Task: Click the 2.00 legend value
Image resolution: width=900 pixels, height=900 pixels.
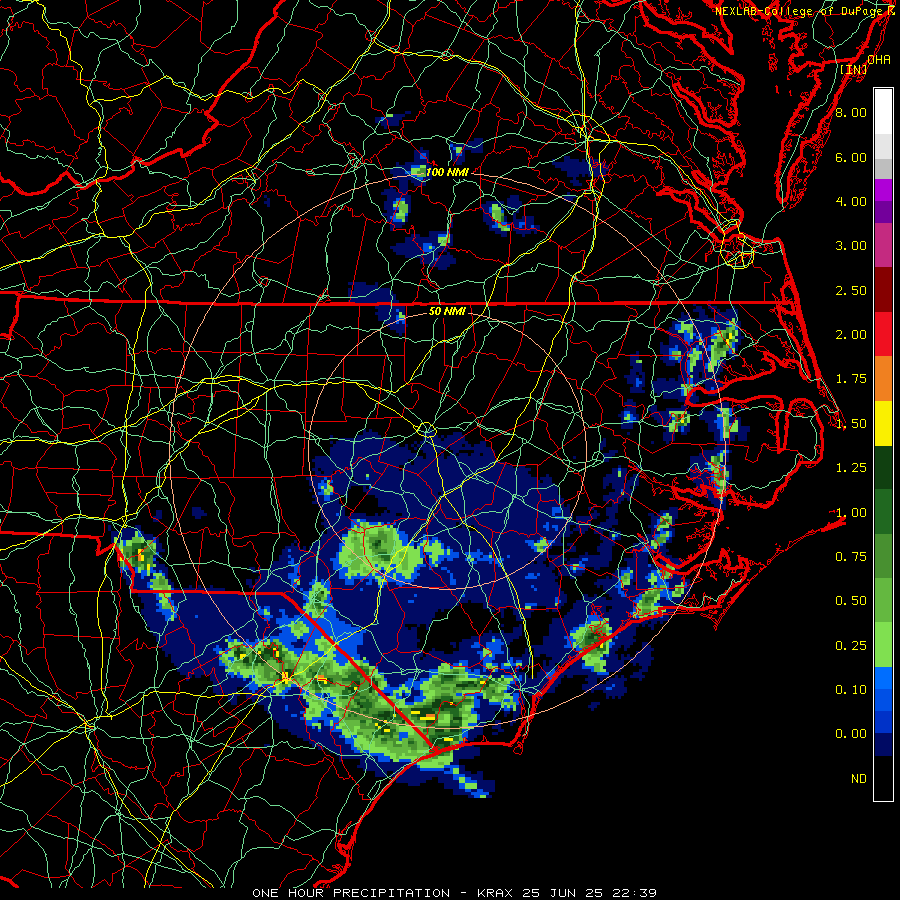Action: [851, 335]
